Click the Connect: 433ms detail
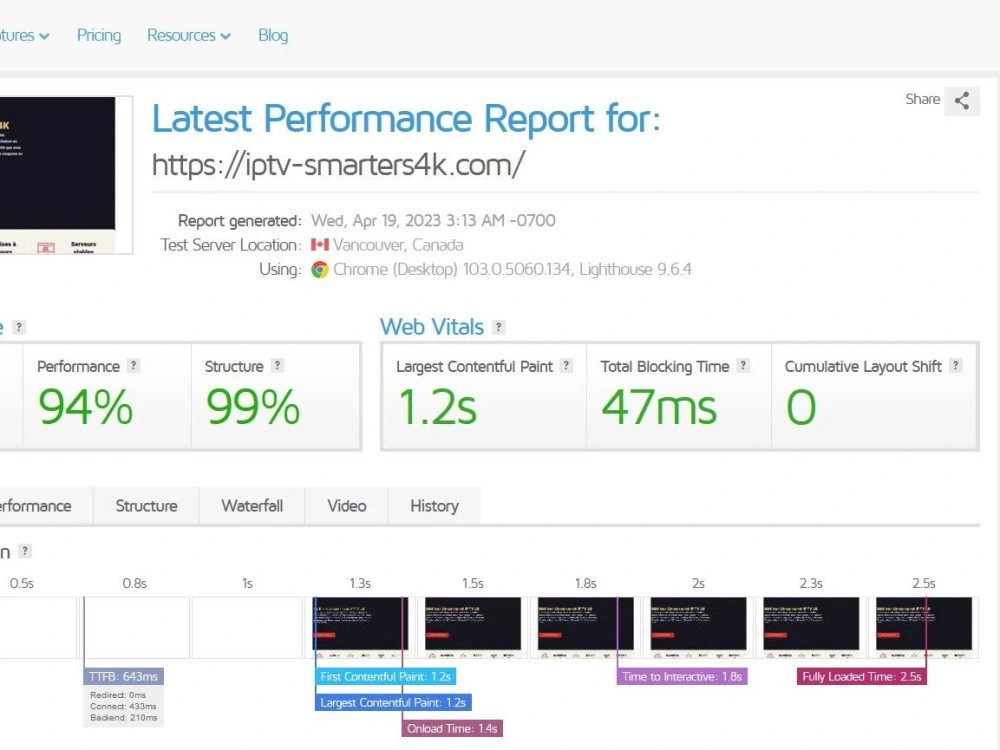 (123, 707)
